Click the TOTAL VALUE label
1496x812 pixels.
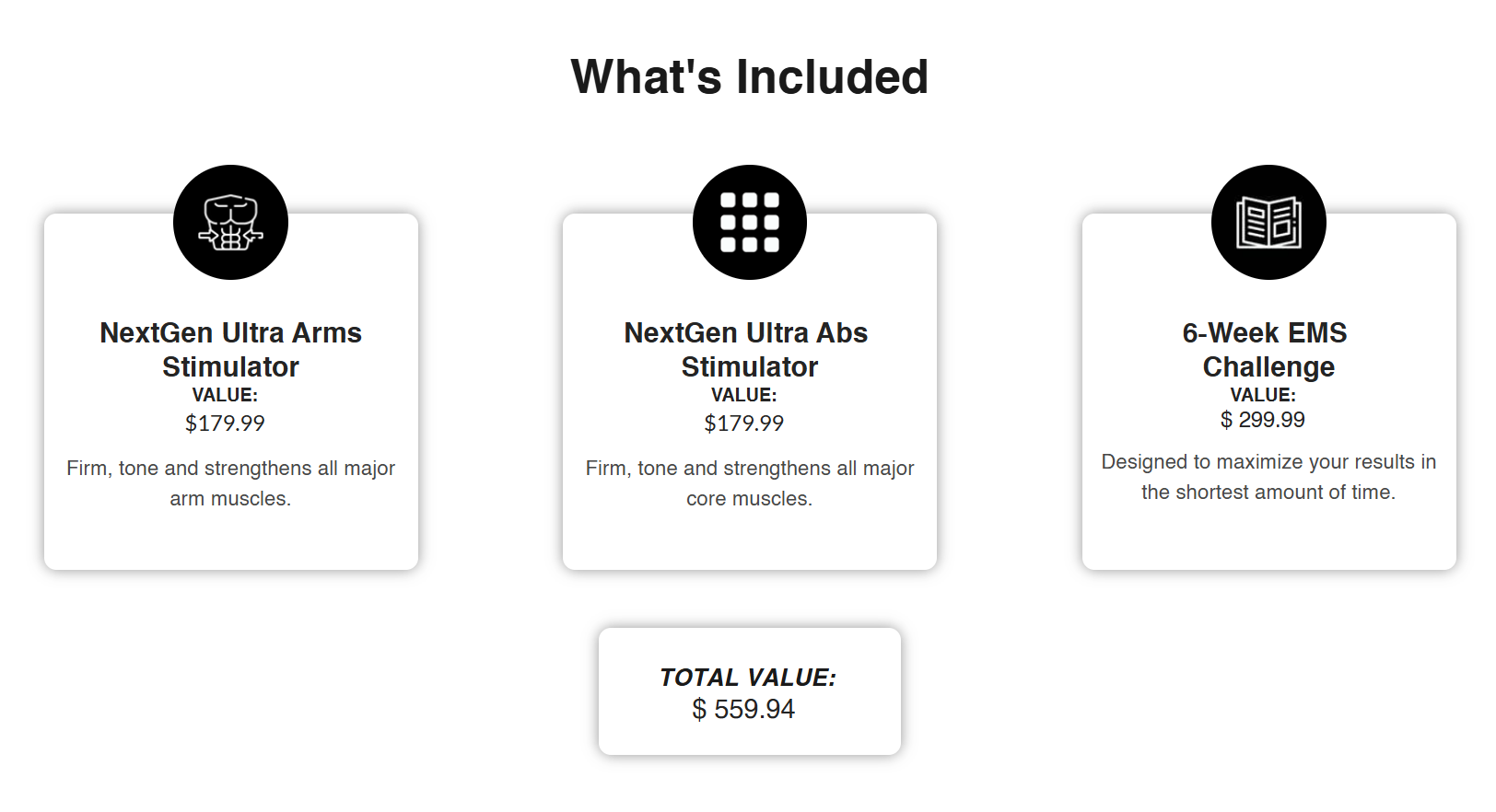click(x=748, y=678)
